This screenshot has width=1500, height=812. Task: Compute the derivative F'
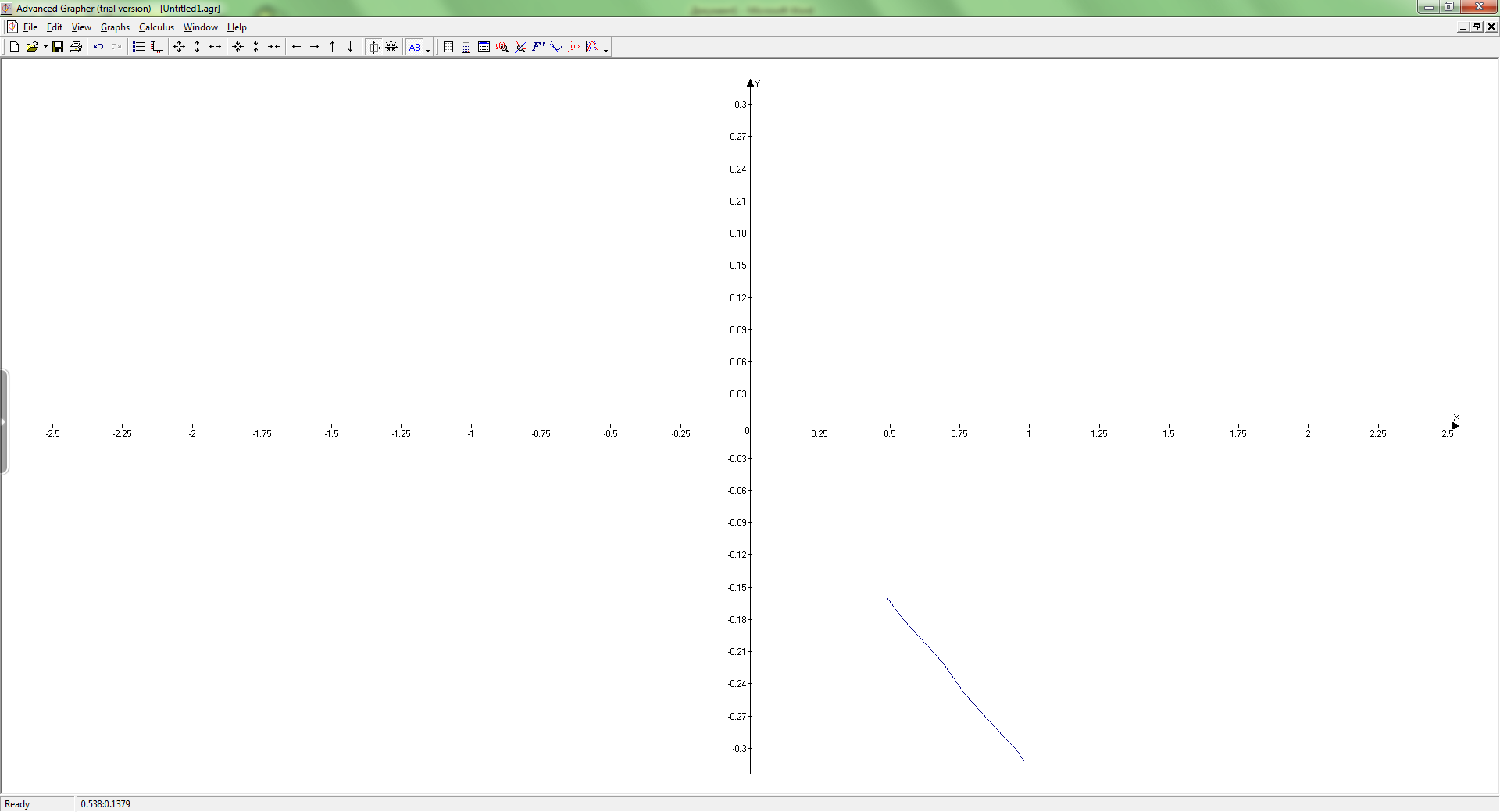coord(538,47)
